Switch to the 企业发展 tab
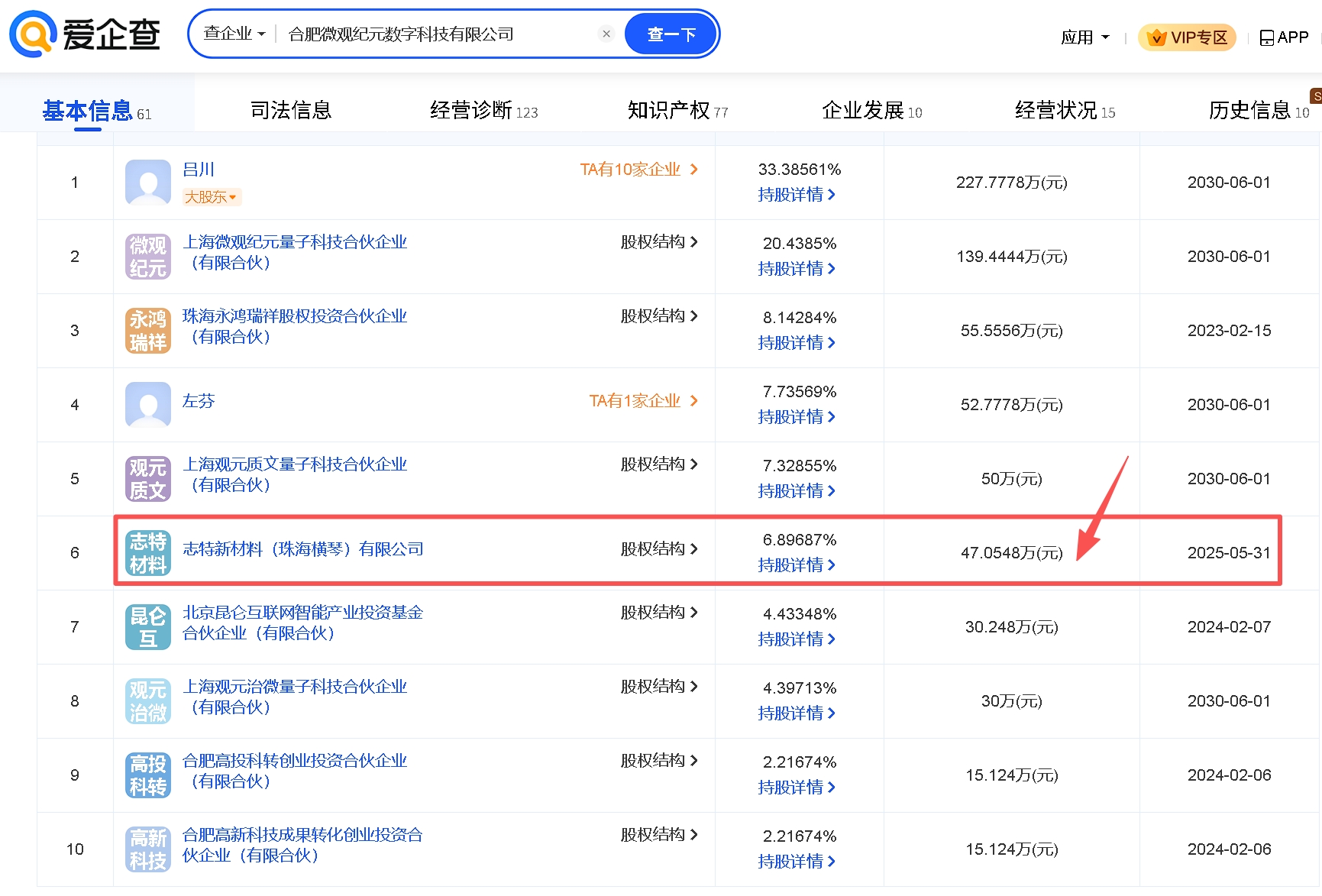 coord(872,111)
